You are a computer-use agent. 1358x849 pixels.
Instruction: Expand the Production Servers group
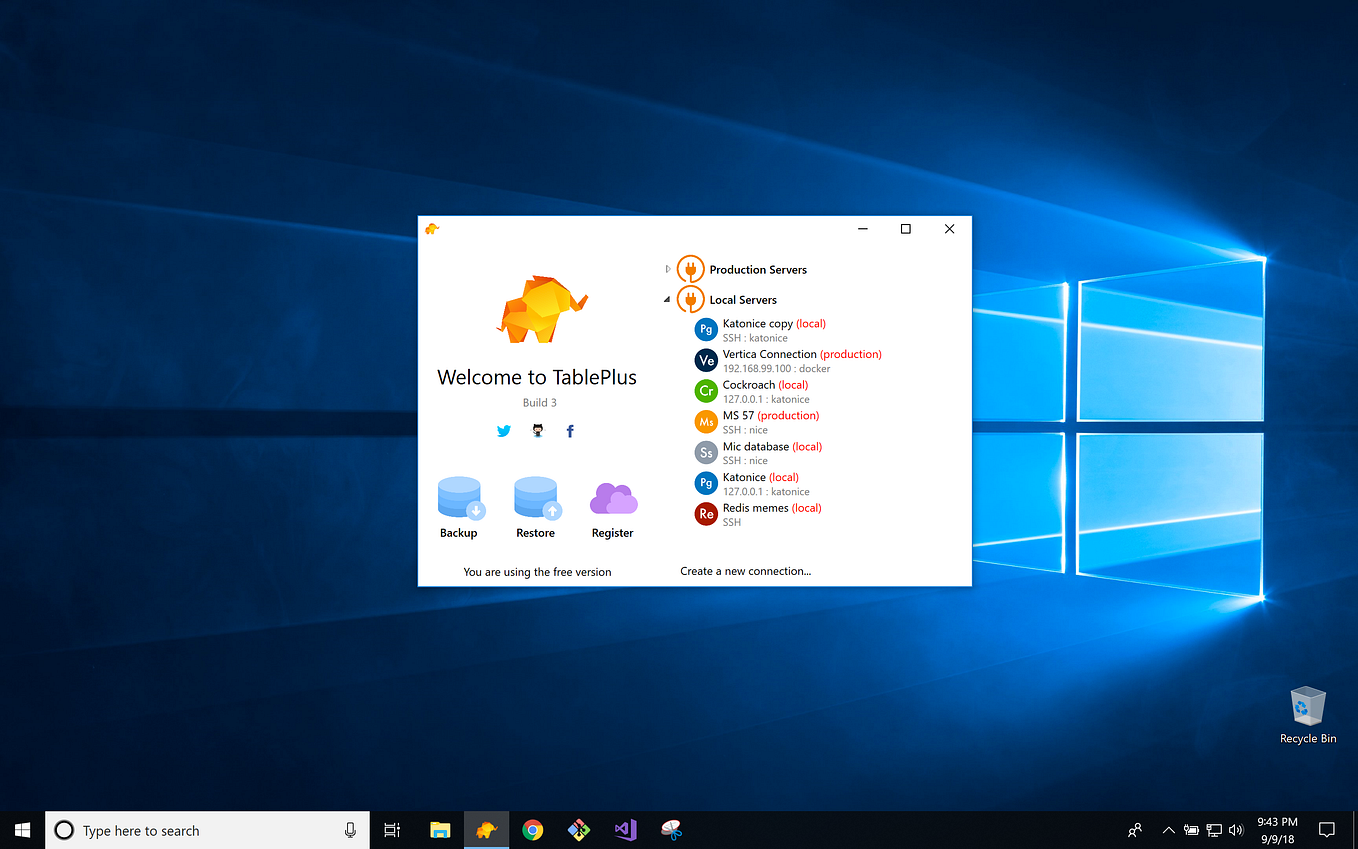pos(667,268)
